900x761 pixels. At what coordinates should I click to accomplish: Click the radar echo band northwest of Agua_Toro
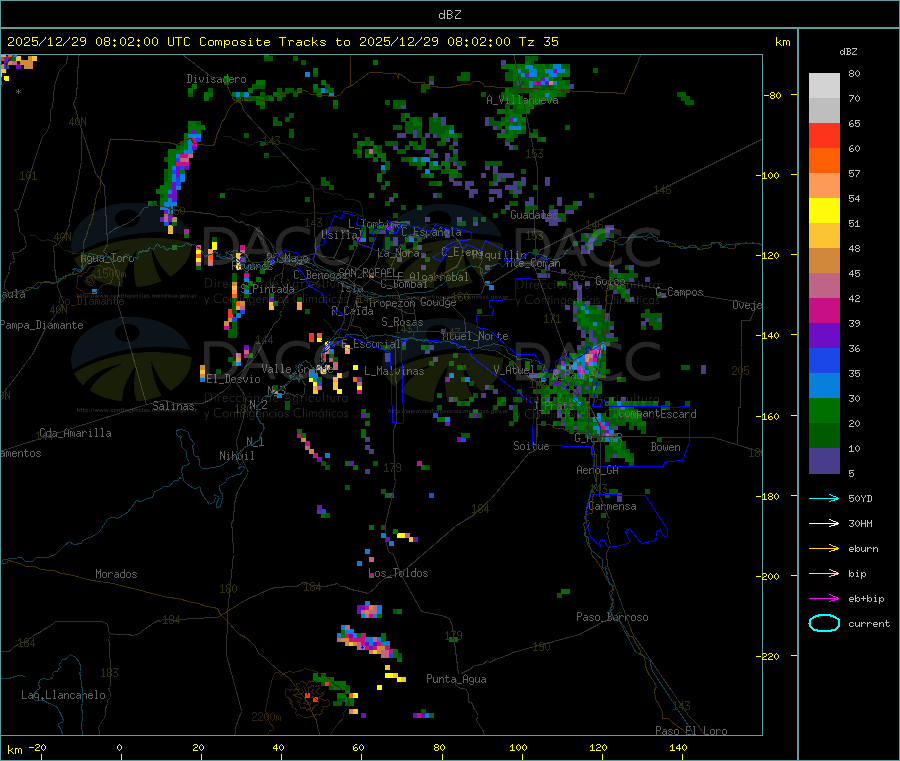pyautogui.click(x=180, y=173)
